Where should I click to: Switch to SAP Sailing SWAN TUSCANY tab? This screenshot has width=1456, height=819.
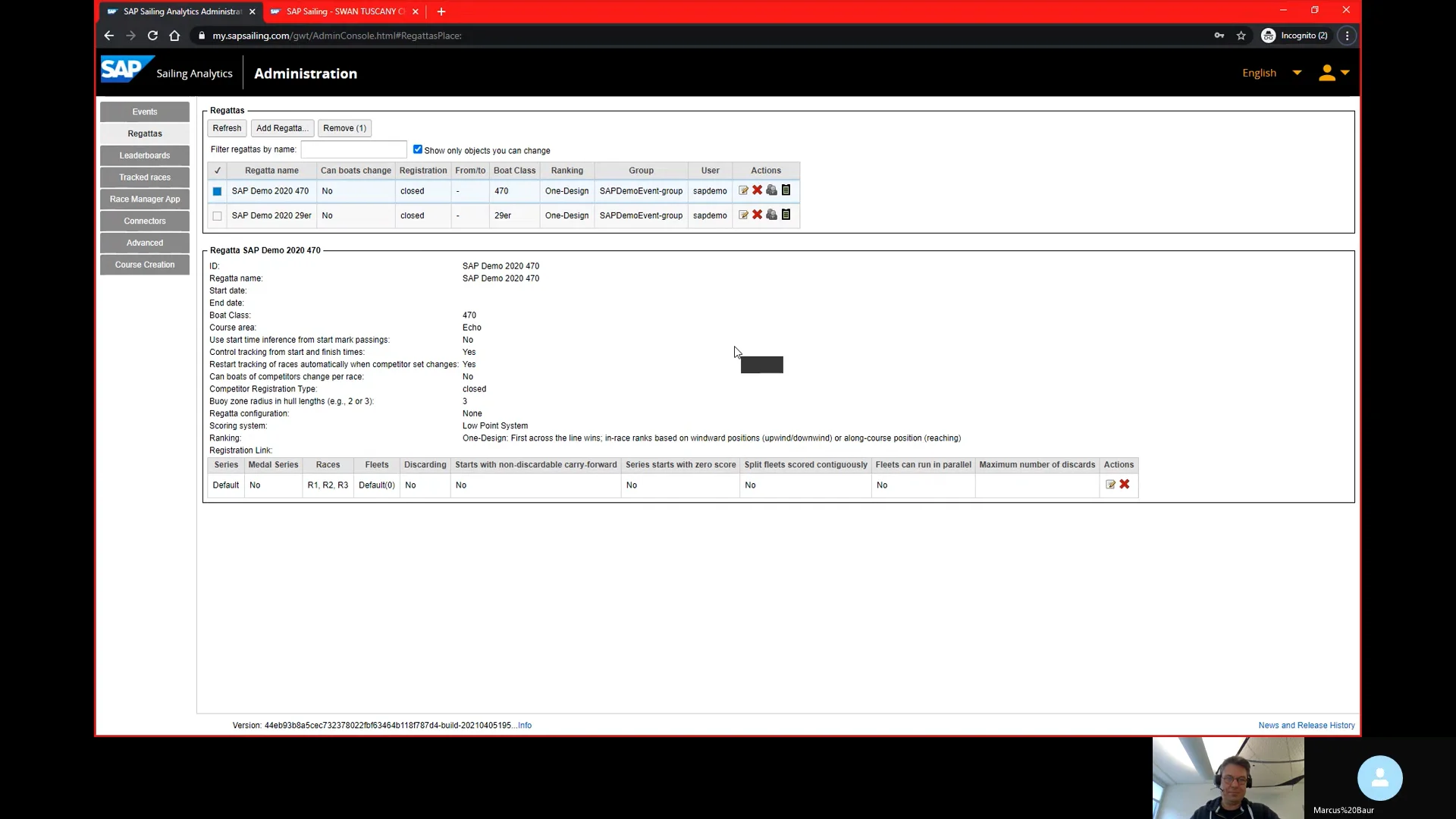[x=341, y=11]
